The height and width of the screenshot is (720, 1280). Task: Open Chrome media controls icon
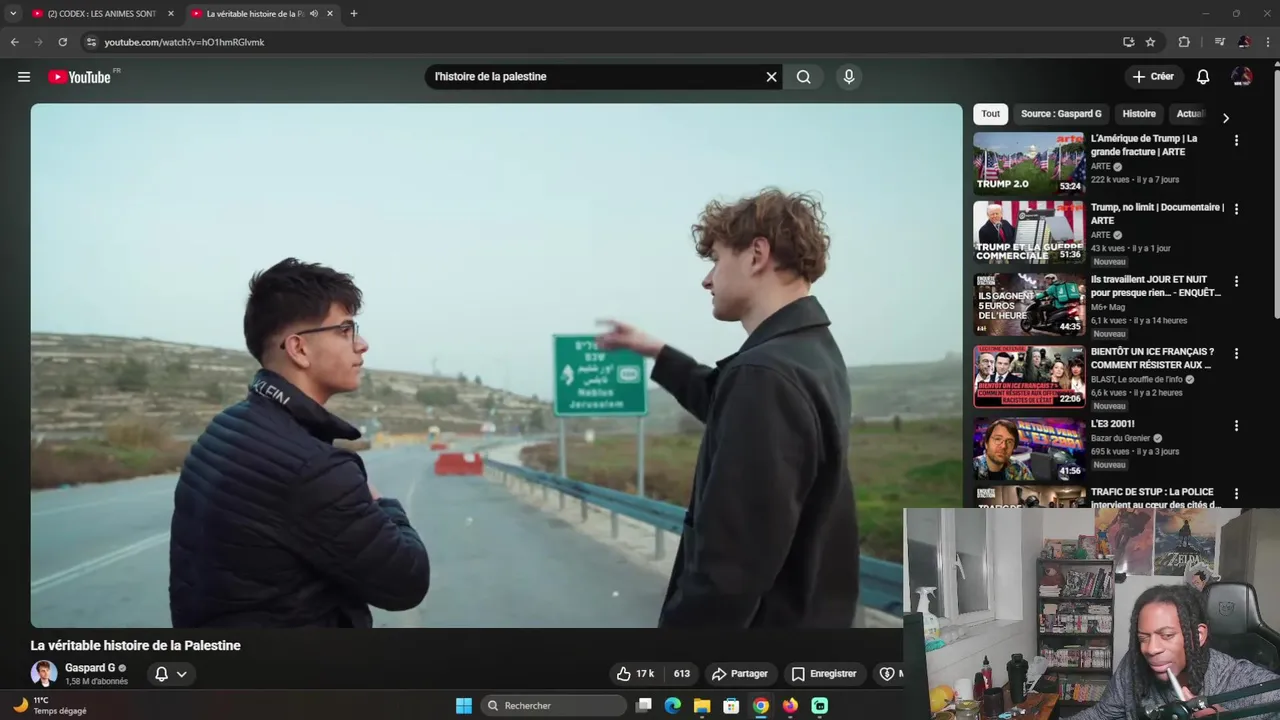click(x=1219, y=42)
